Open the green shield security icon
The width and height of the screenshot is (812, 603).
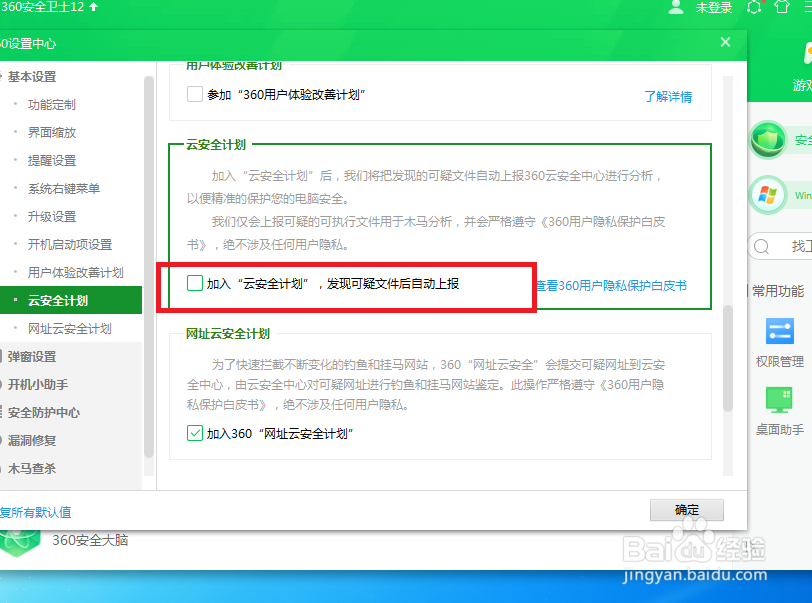pos(768,140)
